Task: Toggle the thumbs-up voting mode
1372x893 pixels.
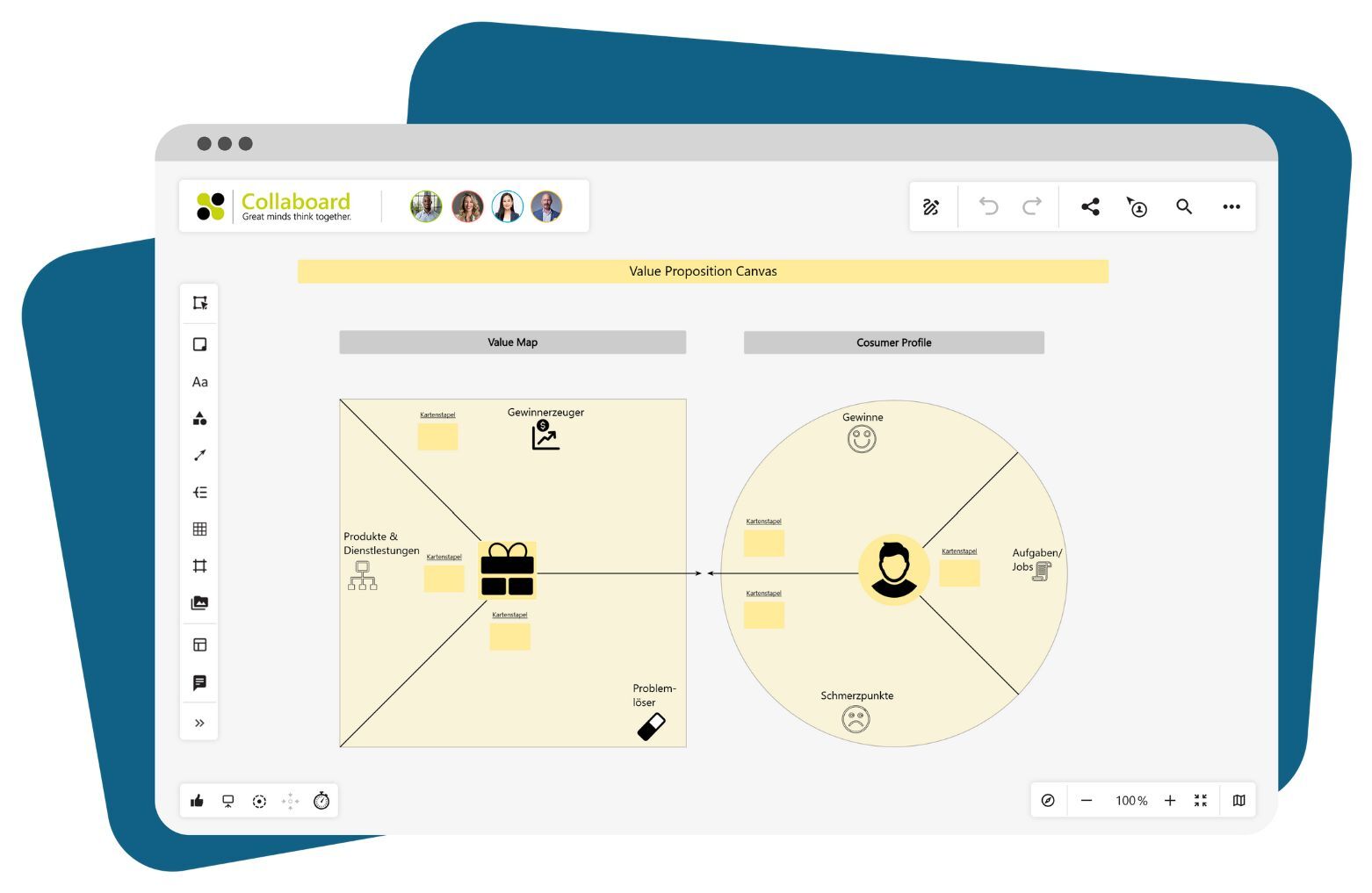Action: click(x=197, y=801)
